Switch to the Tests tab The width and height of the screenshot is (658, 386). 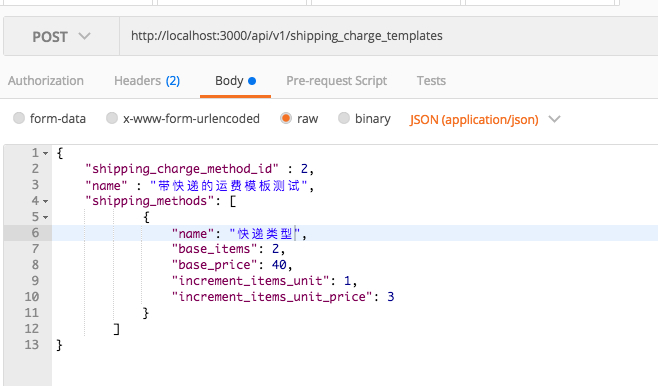point(431,81)
